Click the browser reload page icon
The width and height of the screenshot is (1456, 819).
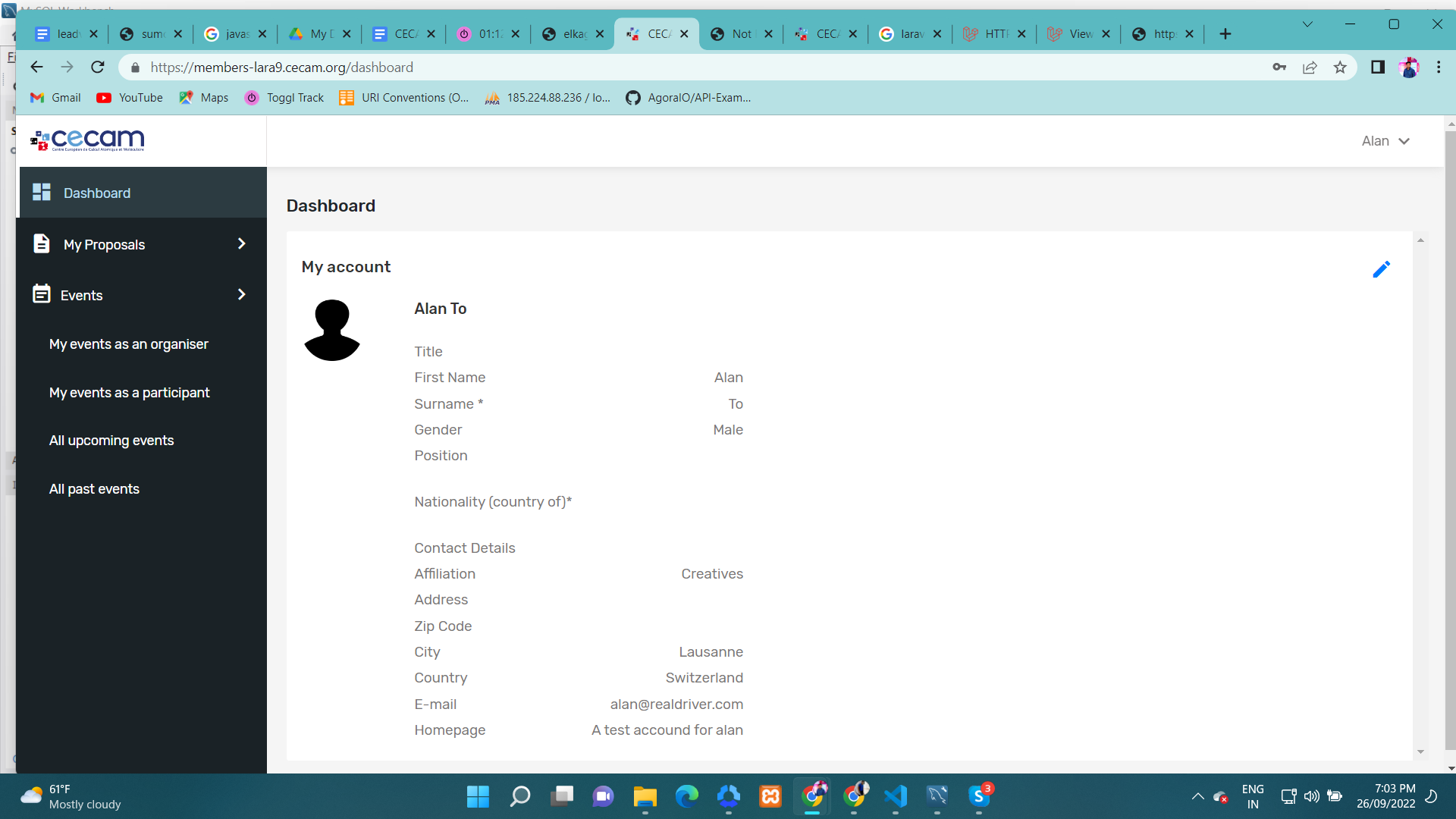[x=98, y=67]
